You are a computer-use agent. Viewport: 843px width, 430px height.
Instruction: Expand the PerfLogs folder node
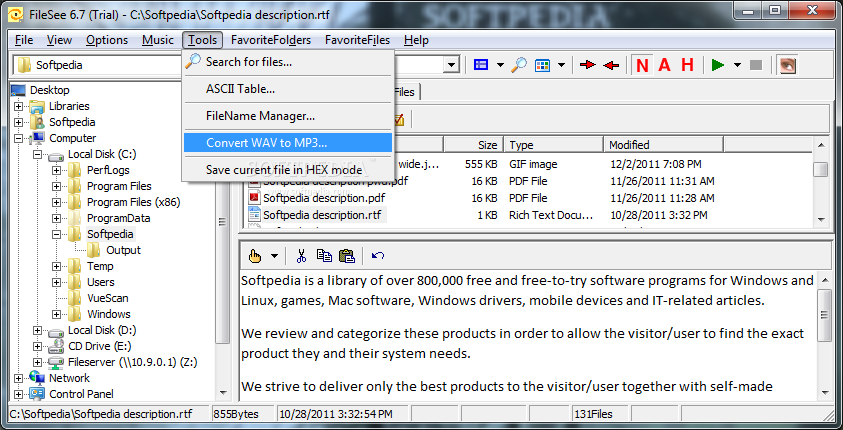click(x=56, y=170)
